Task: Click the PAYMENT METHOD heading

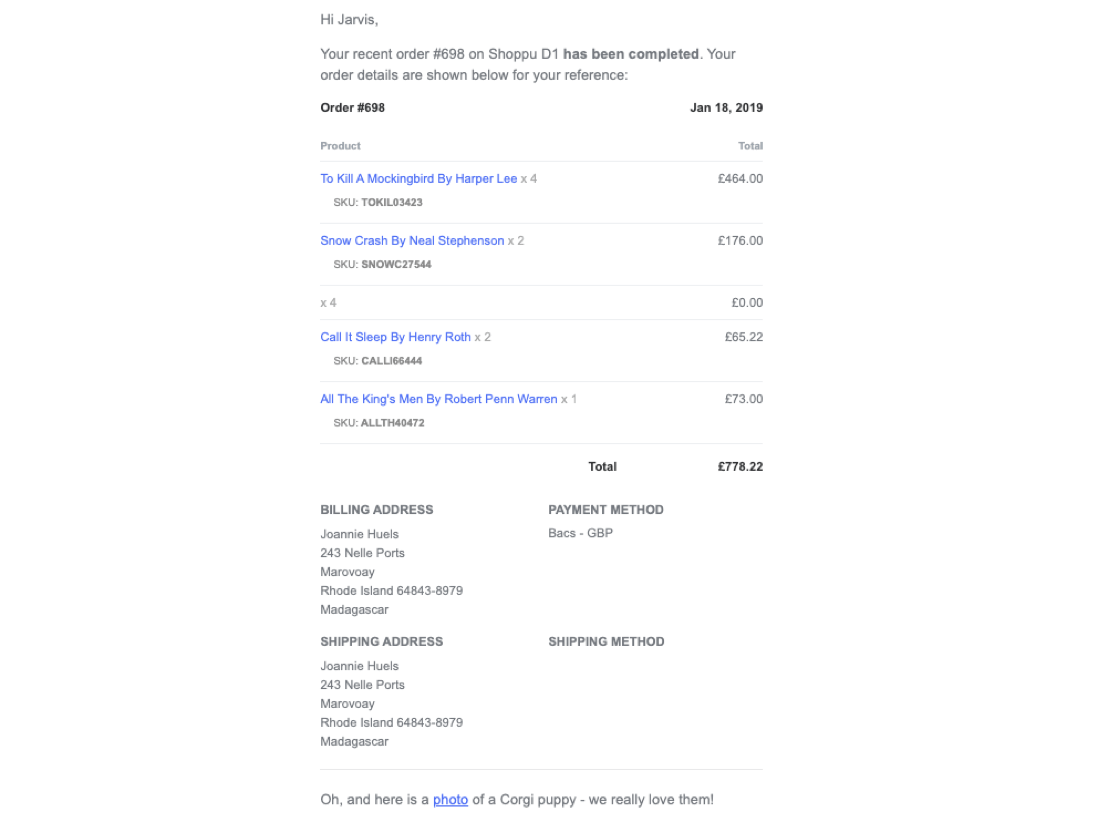Action: 606,510
